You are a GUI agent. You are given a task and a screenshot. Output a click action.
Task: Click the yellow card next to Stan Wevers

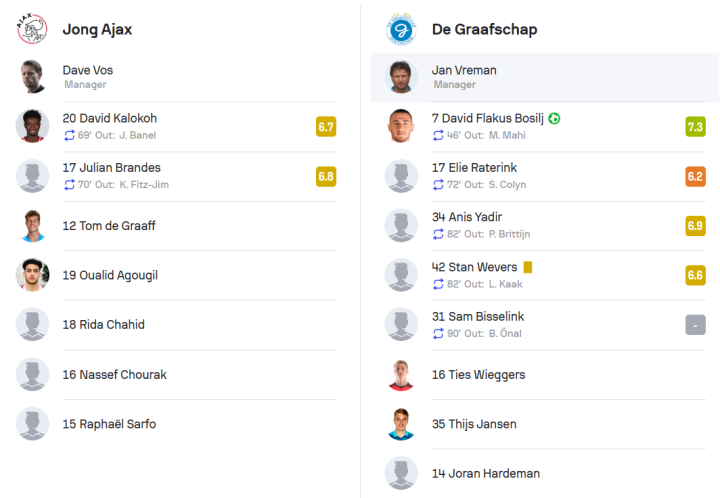pos(527,267)
